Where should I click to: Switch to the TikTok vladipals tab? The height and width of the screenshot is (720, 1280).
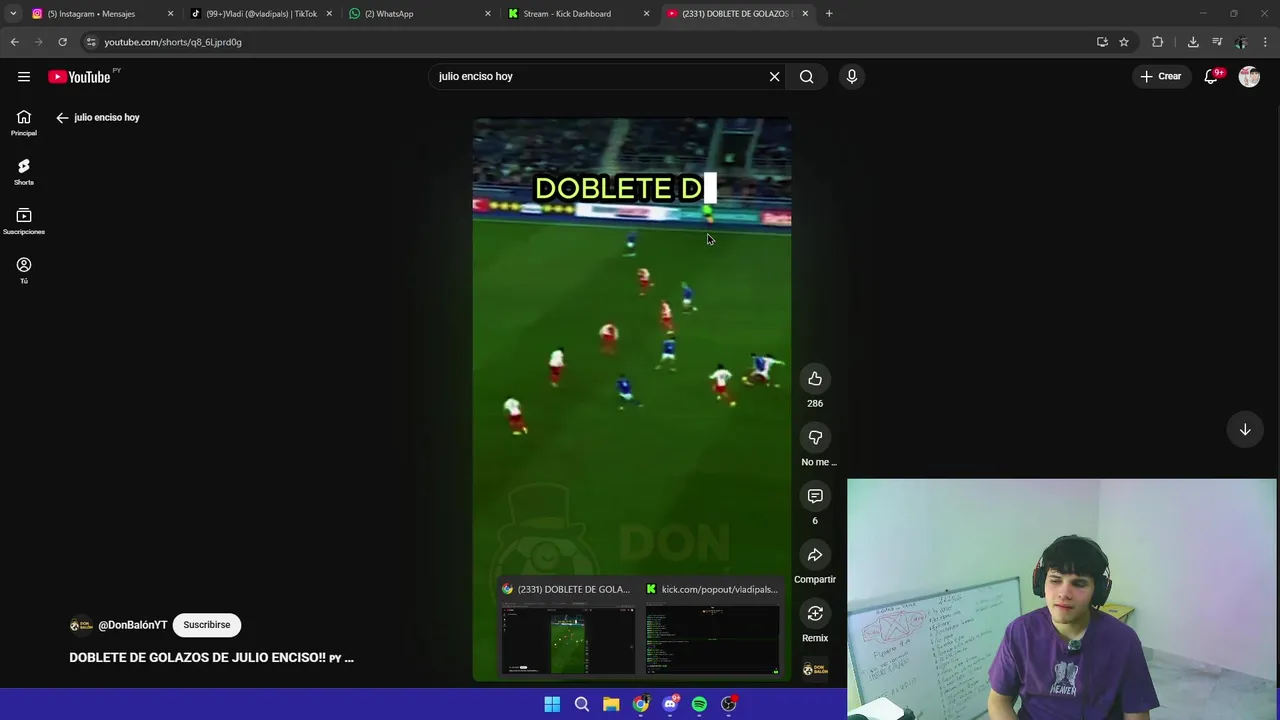(x=260, y=14)
